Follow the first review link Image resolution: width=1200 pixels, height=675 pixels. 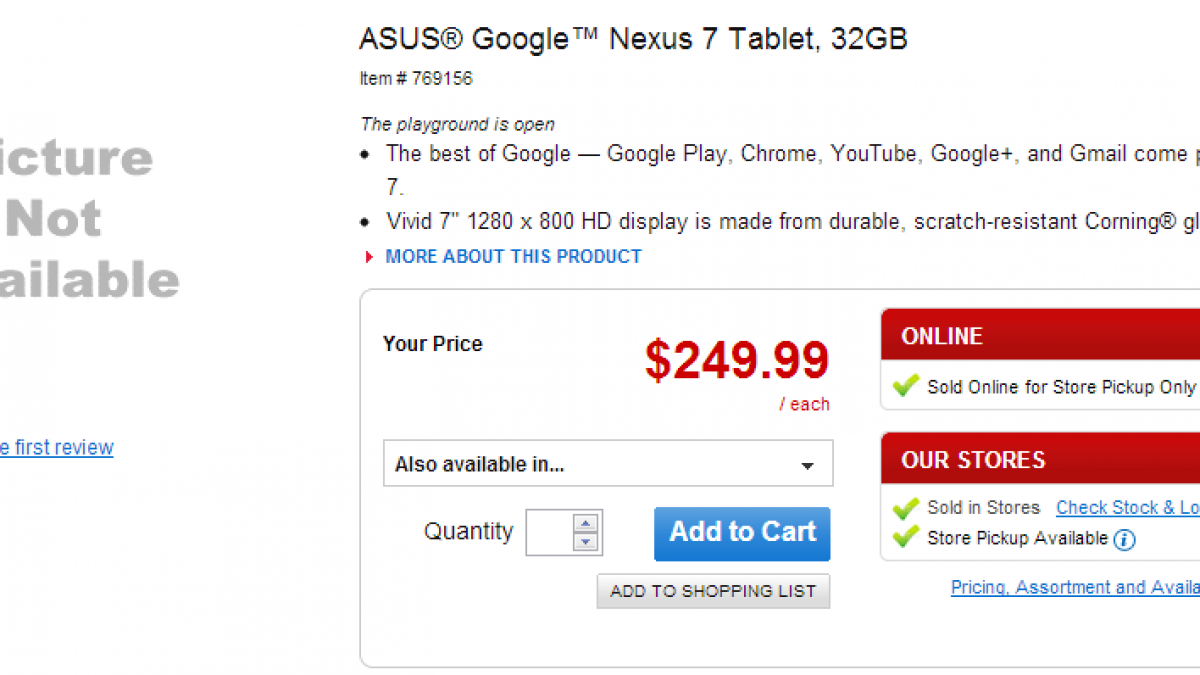[56, 447]
